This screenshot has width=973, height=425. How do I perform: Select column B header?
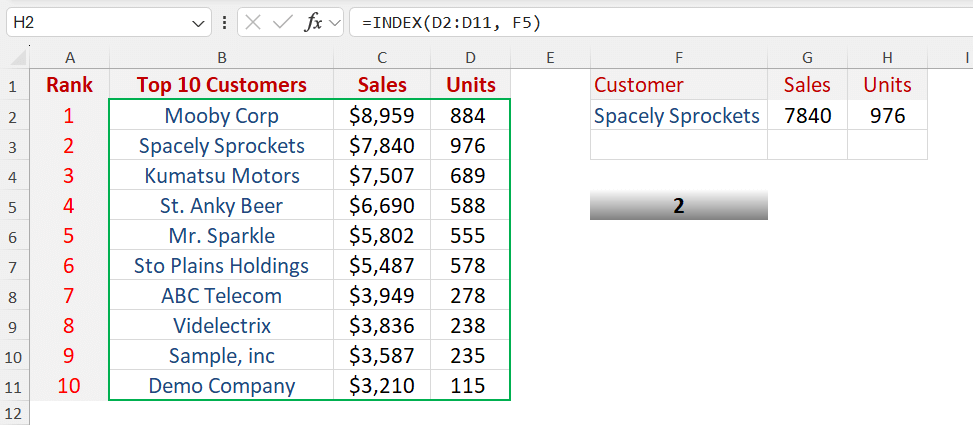click(x=221, y=58)
